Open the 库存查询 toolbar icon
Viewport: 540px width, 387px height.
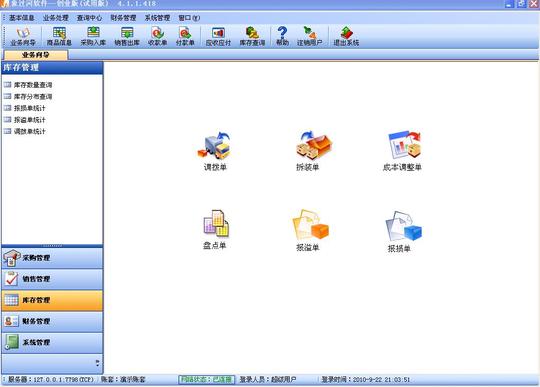252,36
